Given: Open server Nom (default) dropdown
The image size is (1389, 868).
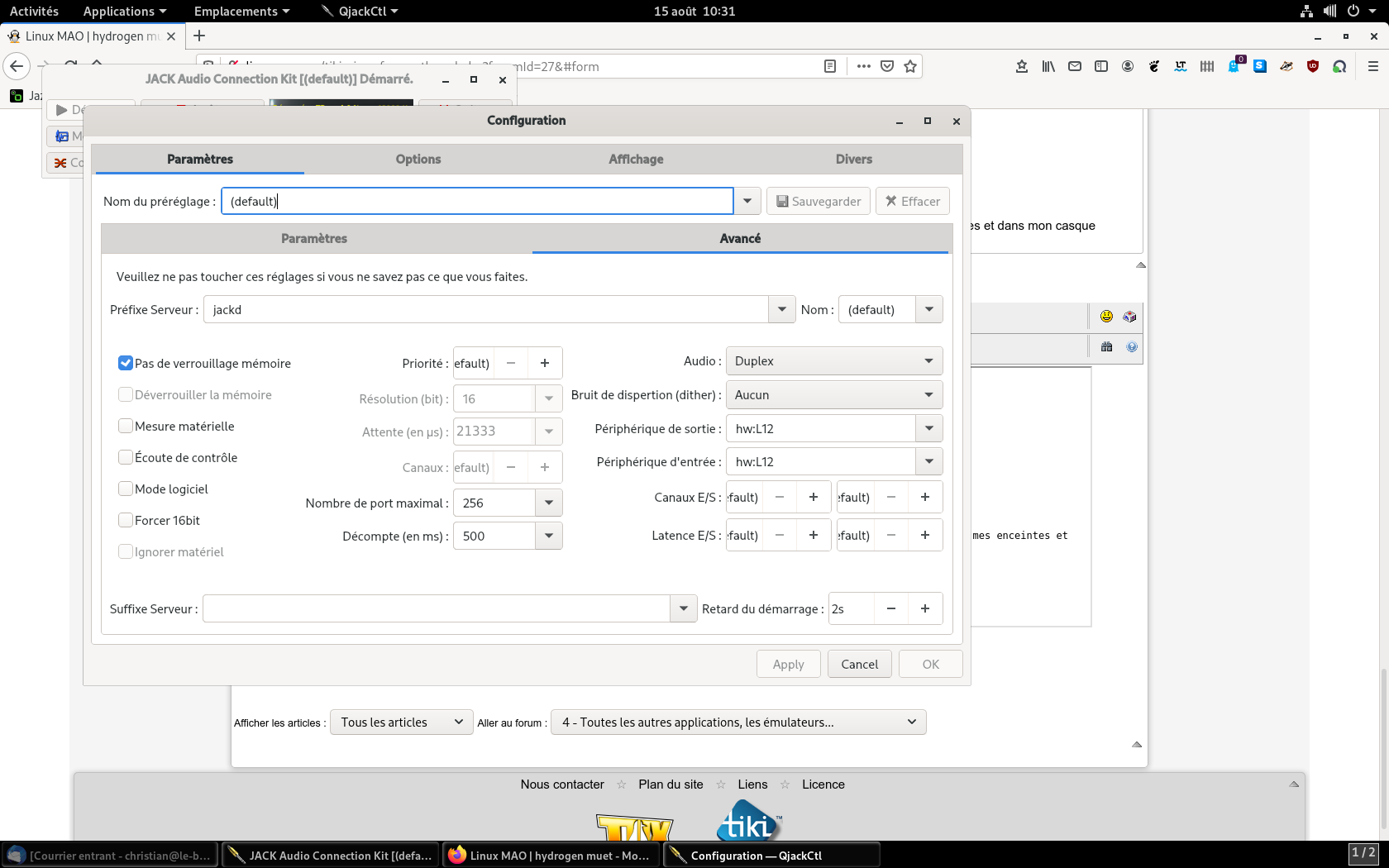Looking at the screenshot, I should click(929, 309).
